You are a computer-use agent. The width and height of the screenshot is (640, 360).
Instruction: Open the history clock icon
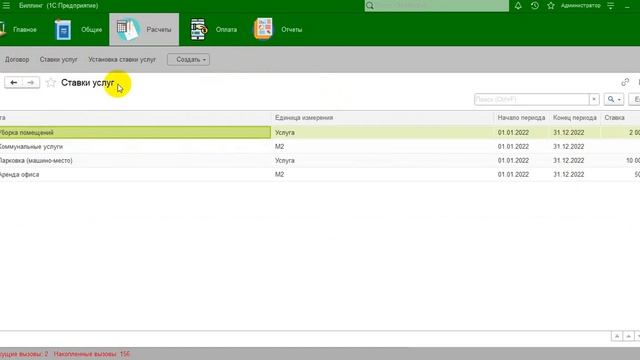[x=535, y=6]
